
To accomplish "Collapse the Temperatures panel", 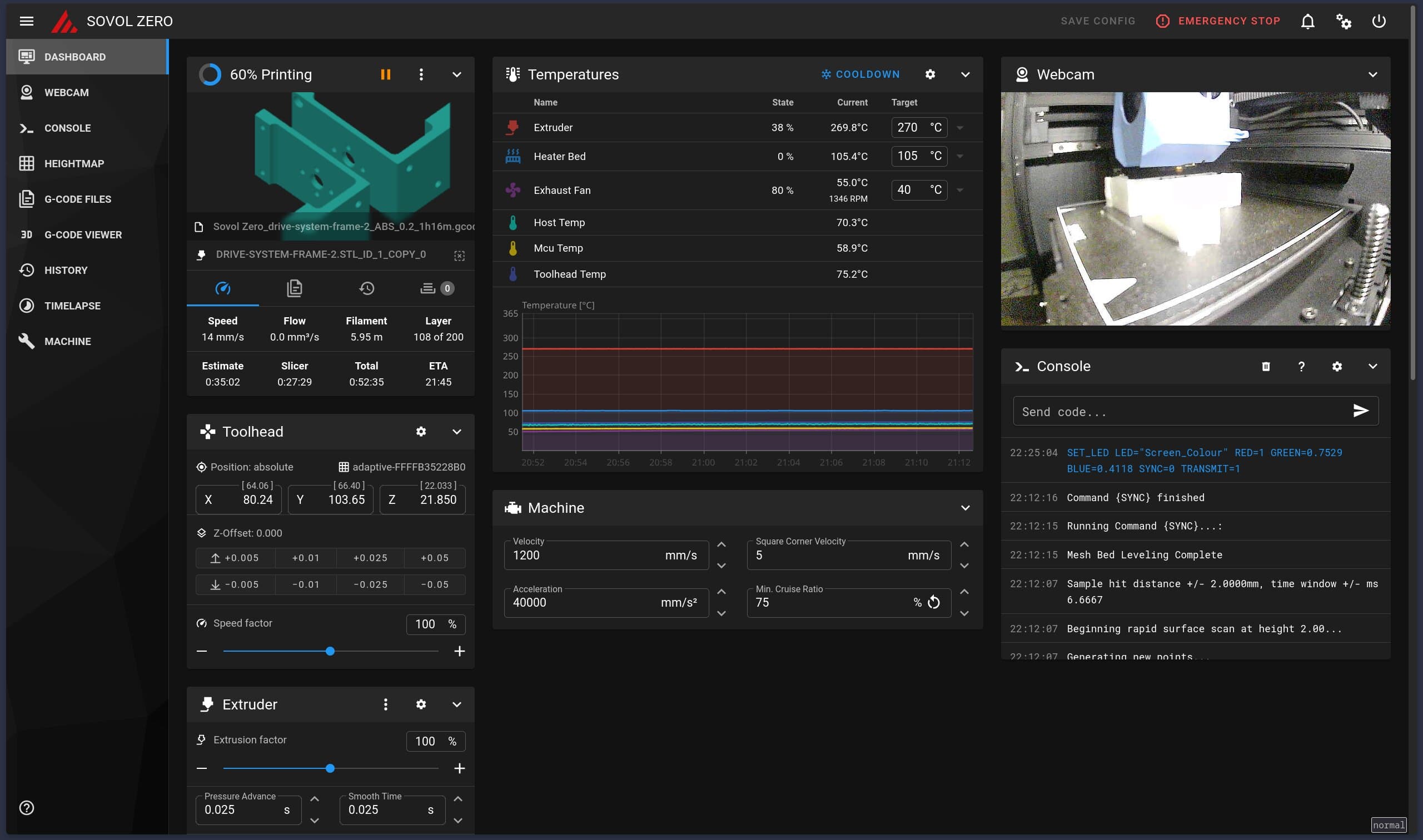I will click(x=965, y=74).
